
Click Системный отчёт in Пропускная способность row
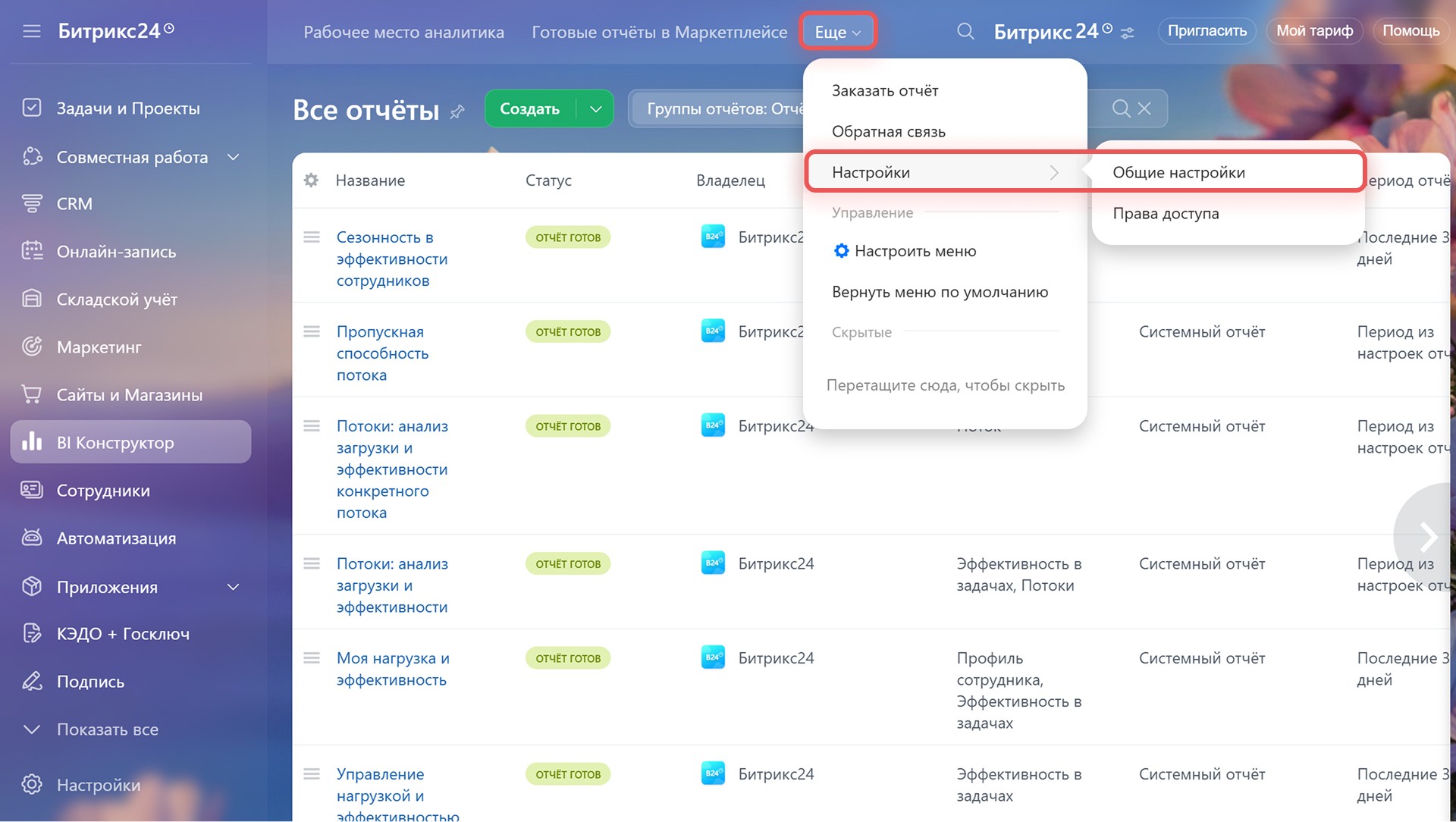tap(1202, 331)
